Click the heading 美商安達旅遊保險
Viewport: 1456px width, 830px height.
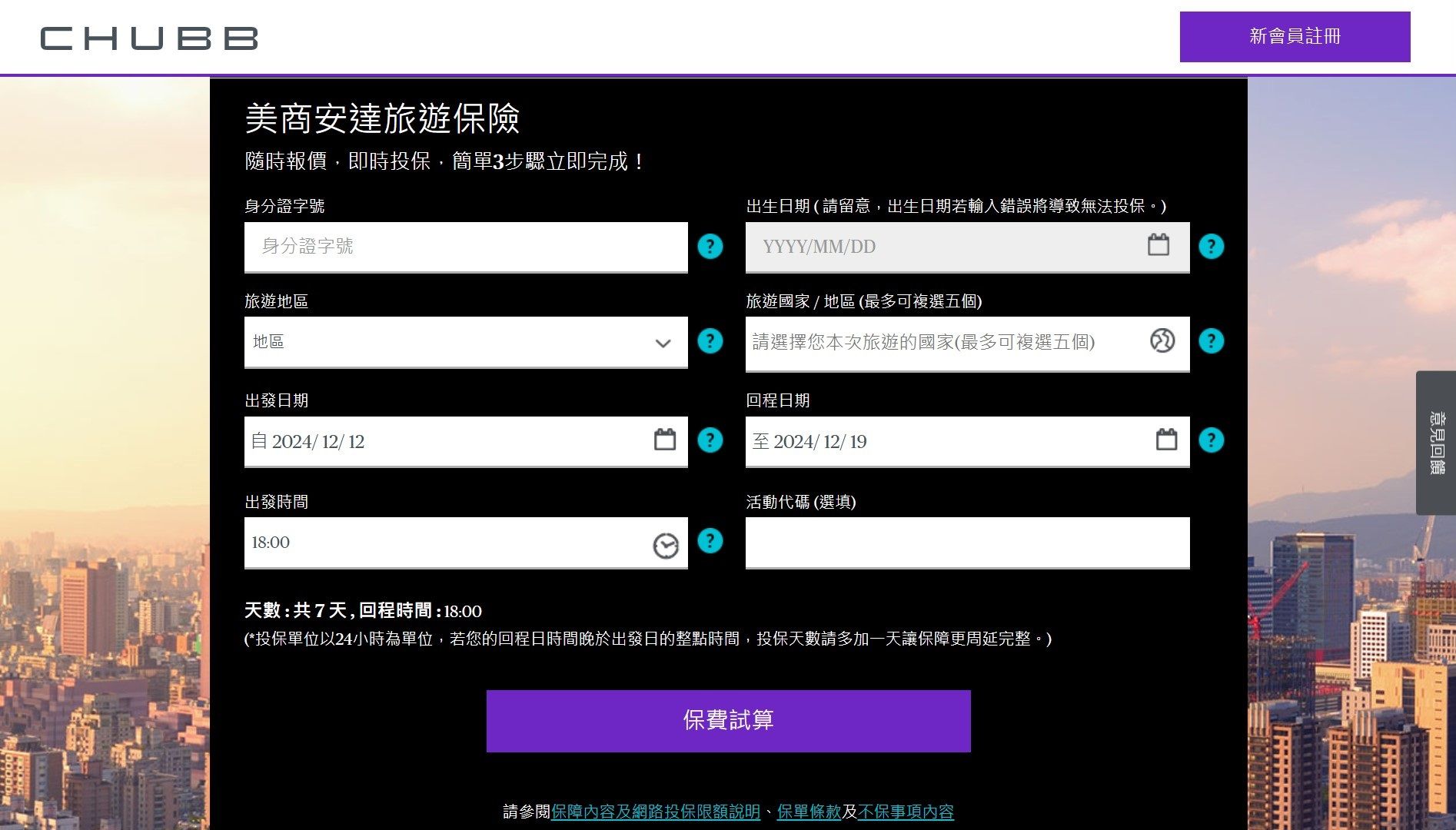point(382,118)
